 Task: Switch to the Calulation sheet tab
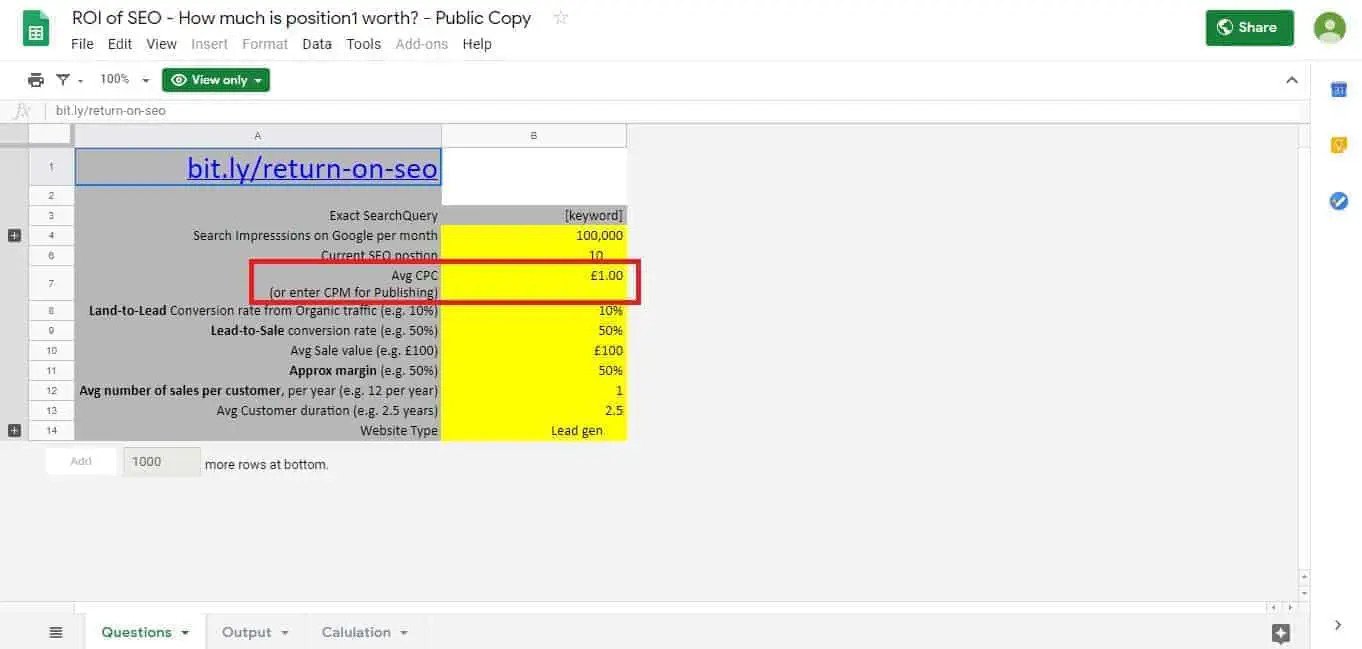coord(356,632)
